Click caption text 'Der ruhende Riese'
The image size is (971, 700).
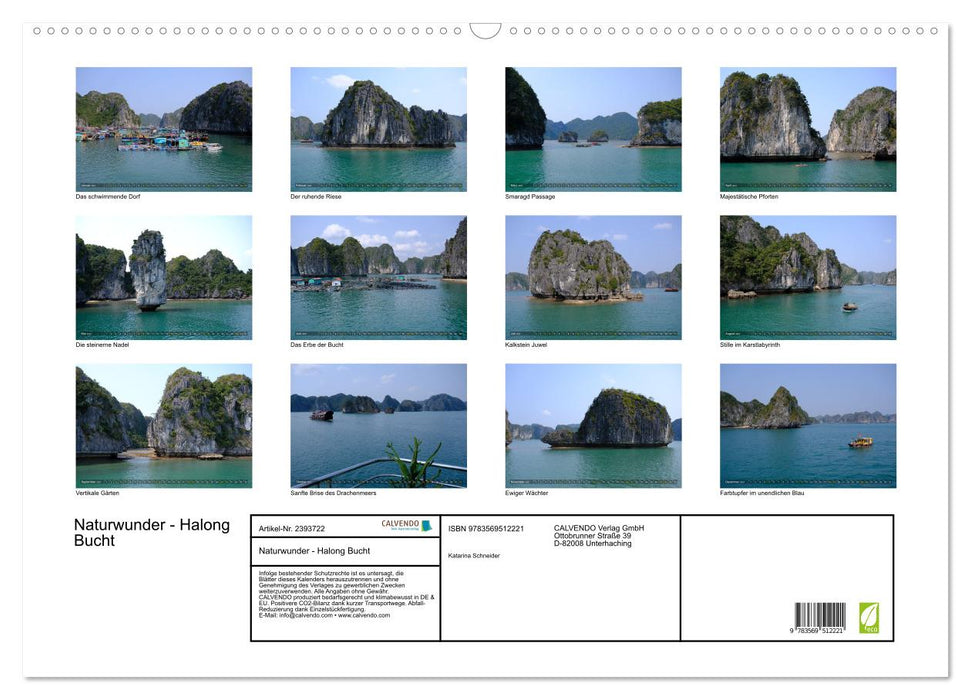(x=316, y=196)
